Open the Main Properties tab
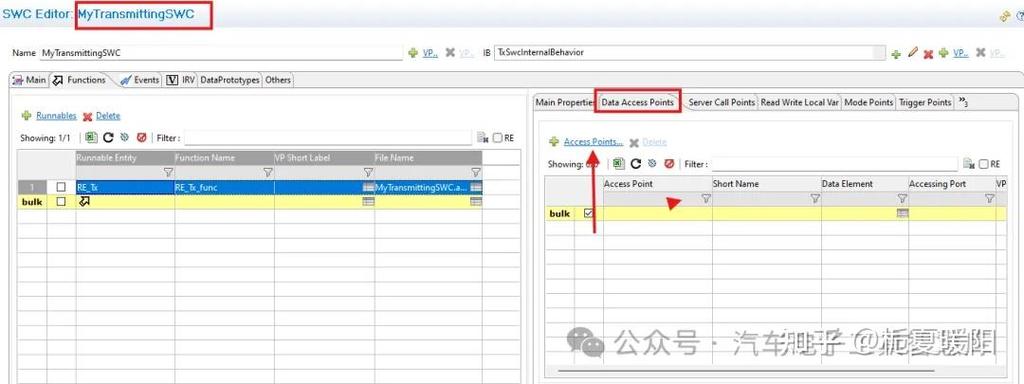 tap(565, 103)
